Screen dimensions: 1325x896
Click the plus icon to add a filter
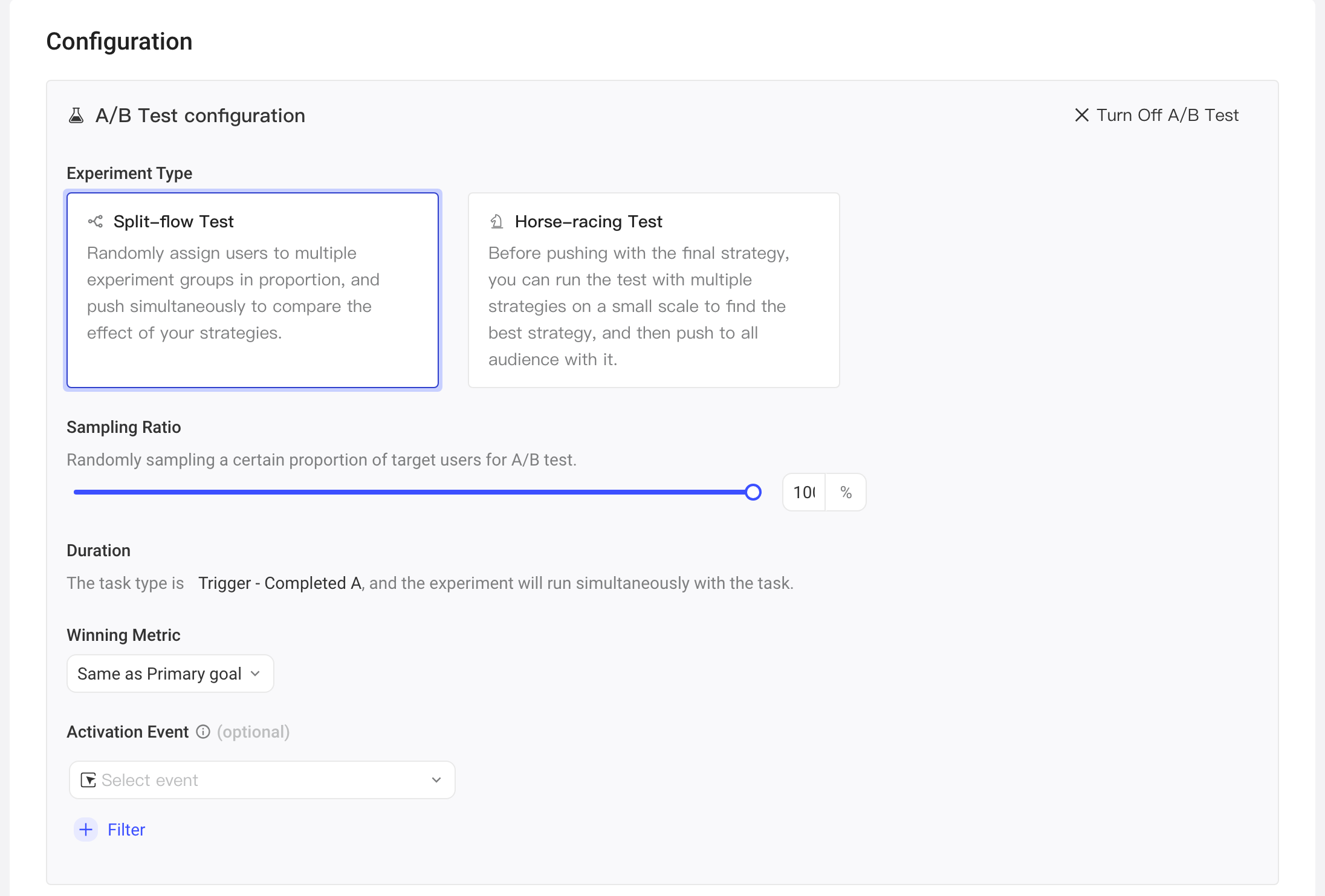point(86,829)
